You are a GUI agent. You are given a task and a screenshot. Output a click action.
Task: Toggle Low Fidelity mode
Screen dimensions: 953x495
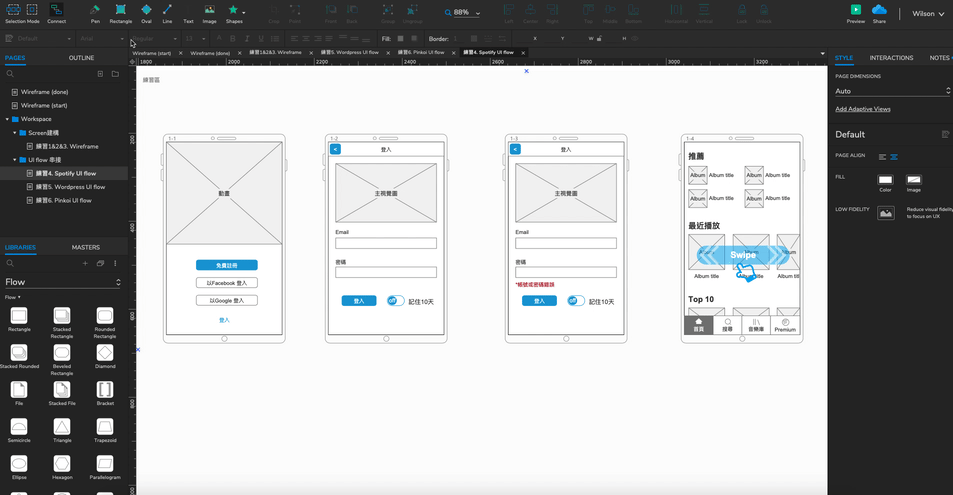tap(886, 213)
